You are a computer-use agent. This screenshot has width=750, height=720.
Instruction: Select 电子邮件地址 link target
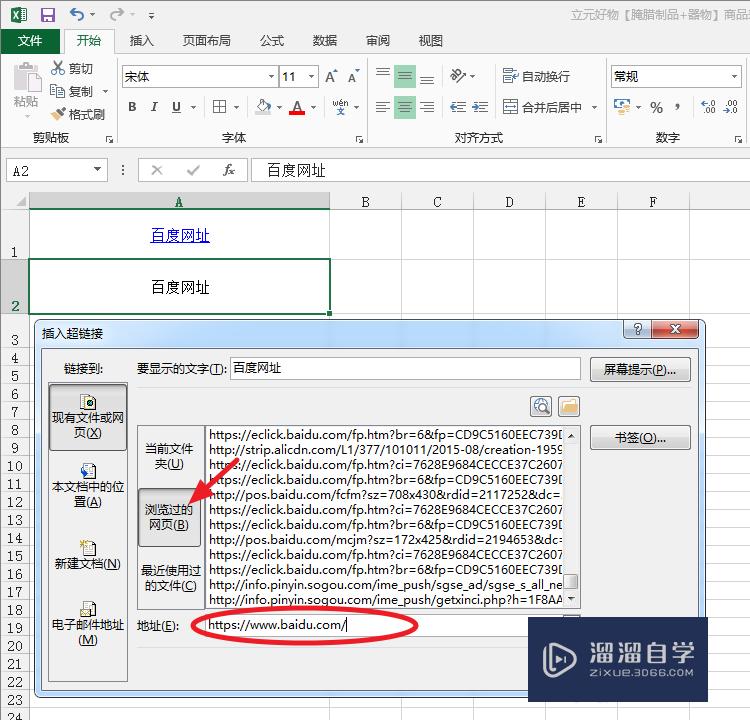click(x=88, y=624)
